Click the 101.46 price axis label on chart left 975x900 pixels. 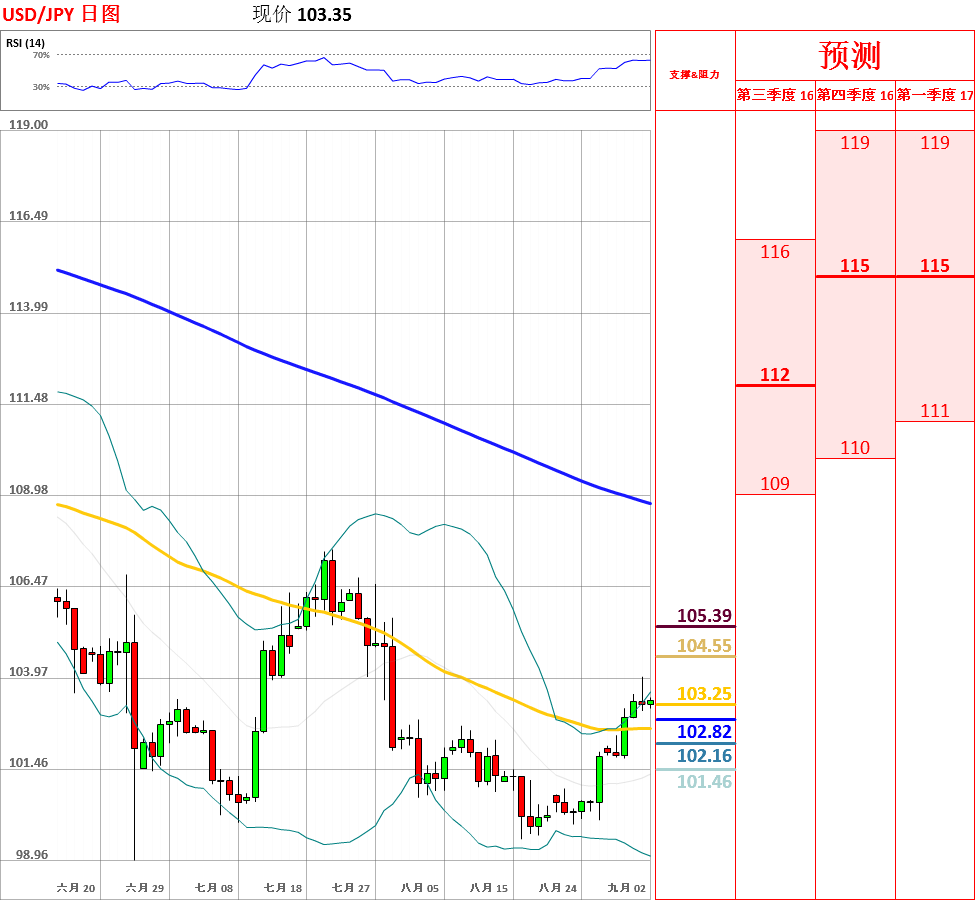[x=28, y=763]
